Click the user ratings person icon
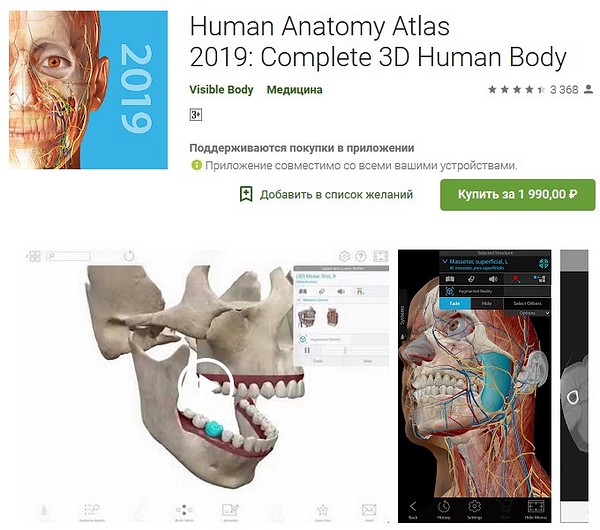 coord(589,90)
